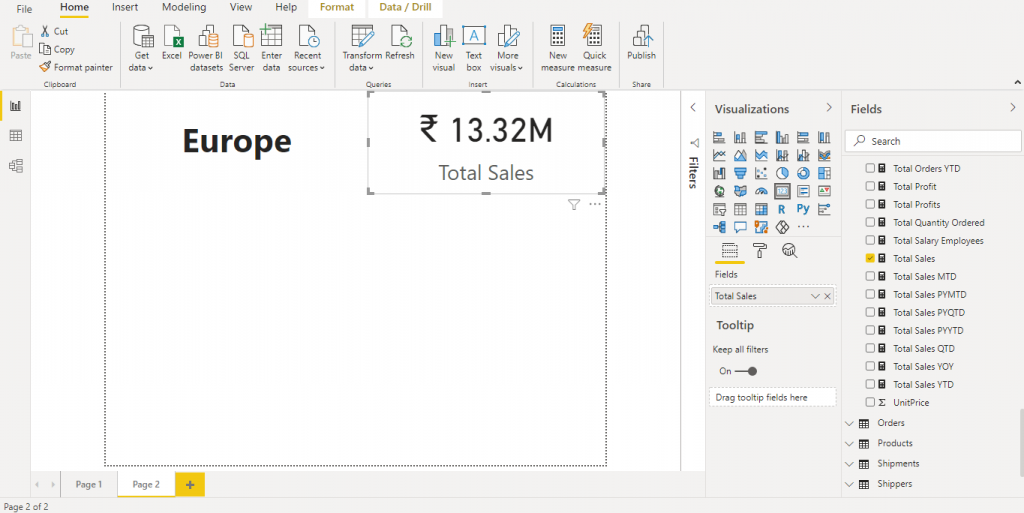The height and width of the screenshot is (513, 1024).
Task: Expand the Shippers table
Action: coord(849,484)
